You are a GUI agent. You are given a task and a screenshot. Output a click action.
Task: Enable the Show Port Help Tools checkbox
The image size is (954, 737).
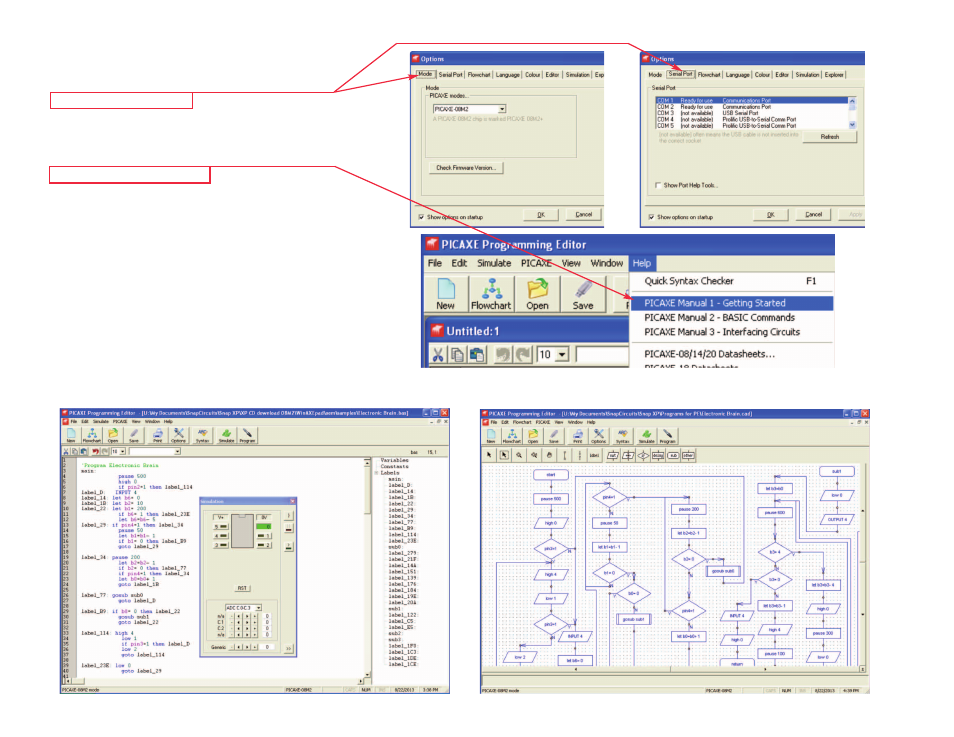pos(658,185)
